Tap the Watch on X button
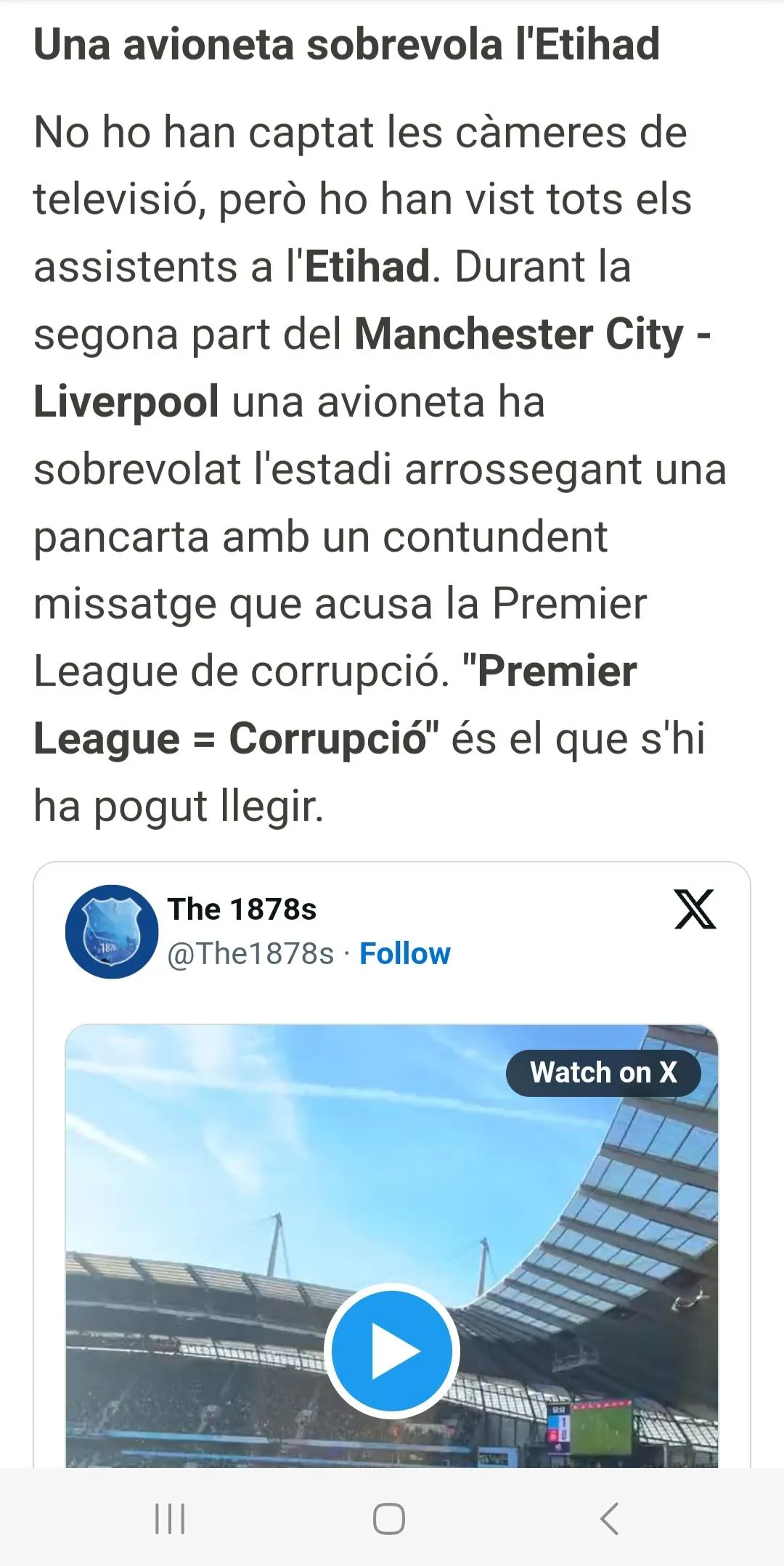This screenshot has height=1566, width=784. (603, 1073)
